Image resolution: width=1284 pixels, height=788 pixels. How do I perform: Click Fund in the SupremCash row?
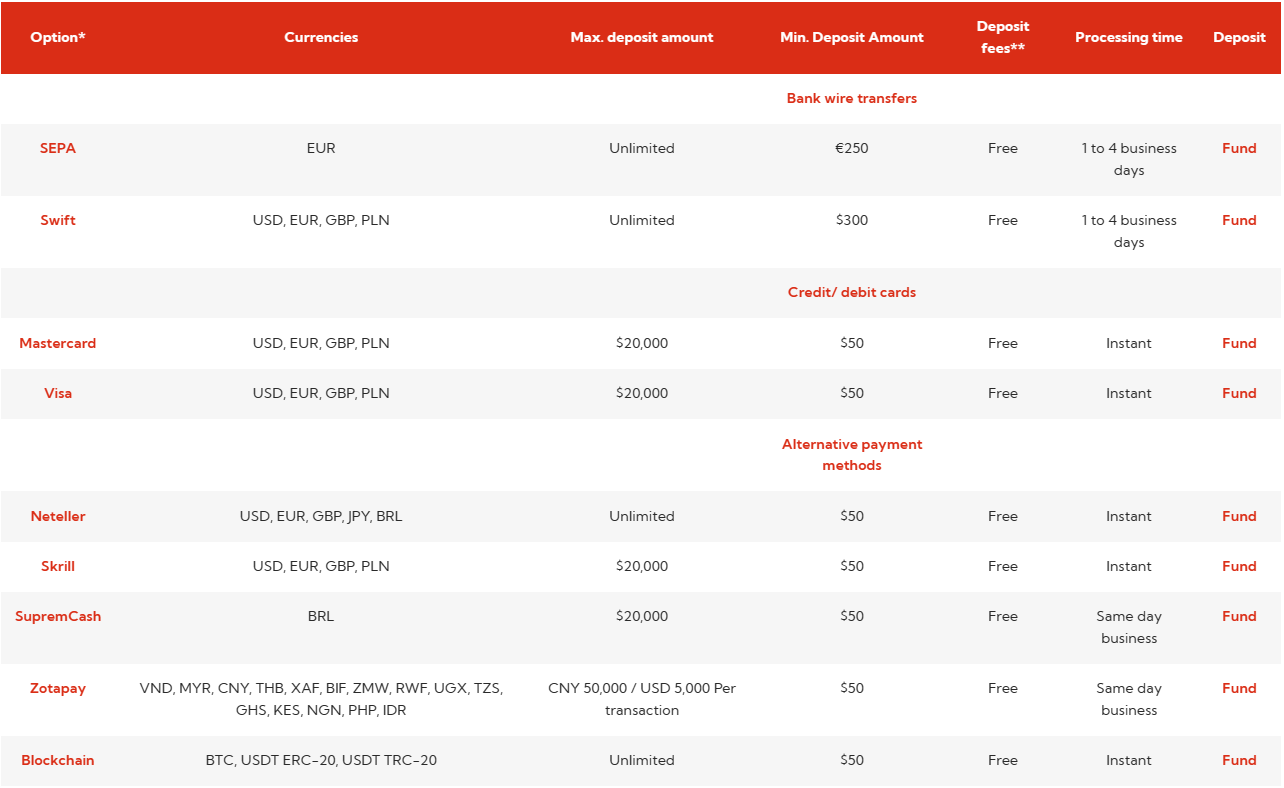coord(1239,616)
